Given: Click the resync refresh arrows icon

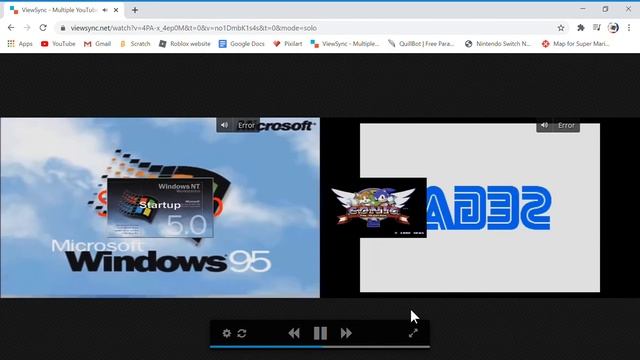Looking at the screenshot, I should tap(242, 333).
